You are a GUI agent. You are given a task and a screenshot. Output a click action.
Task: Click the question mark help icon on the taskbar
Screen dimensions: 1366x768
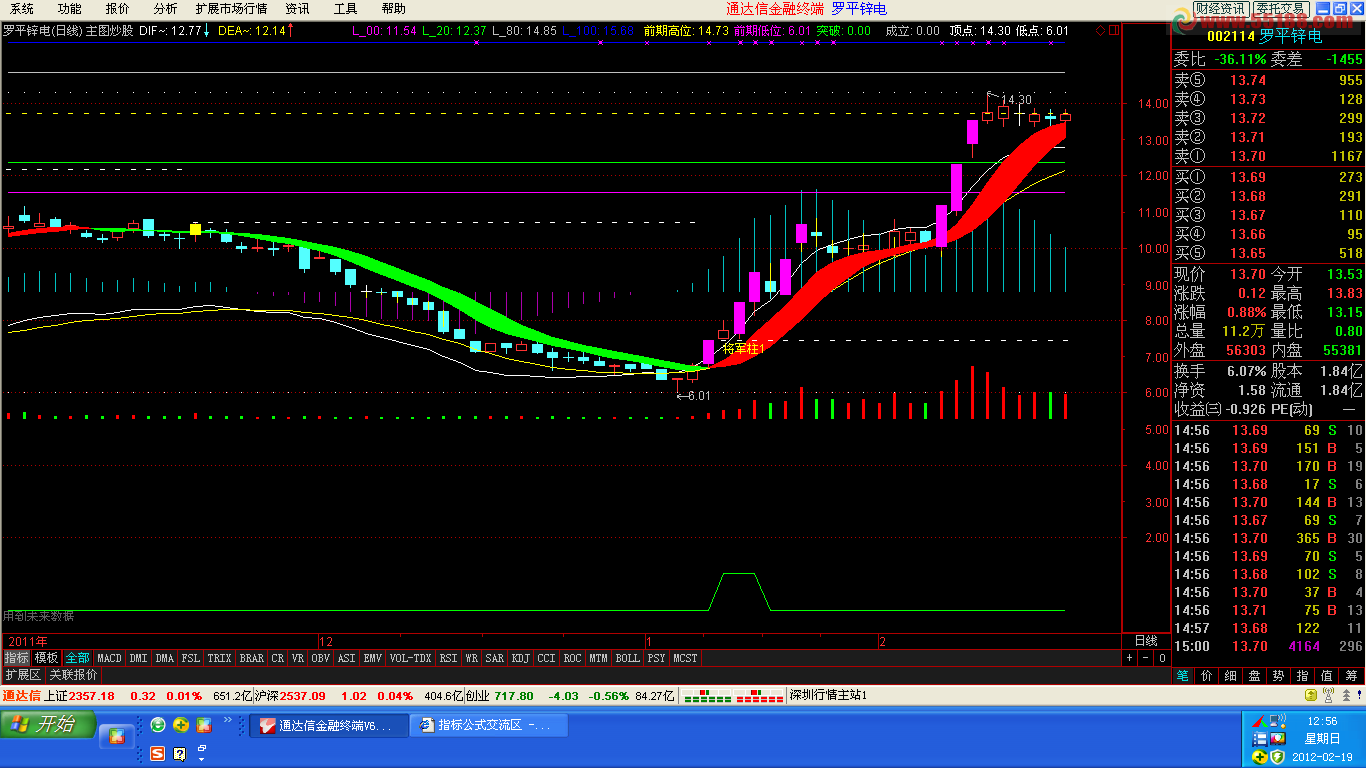(180, 753)
